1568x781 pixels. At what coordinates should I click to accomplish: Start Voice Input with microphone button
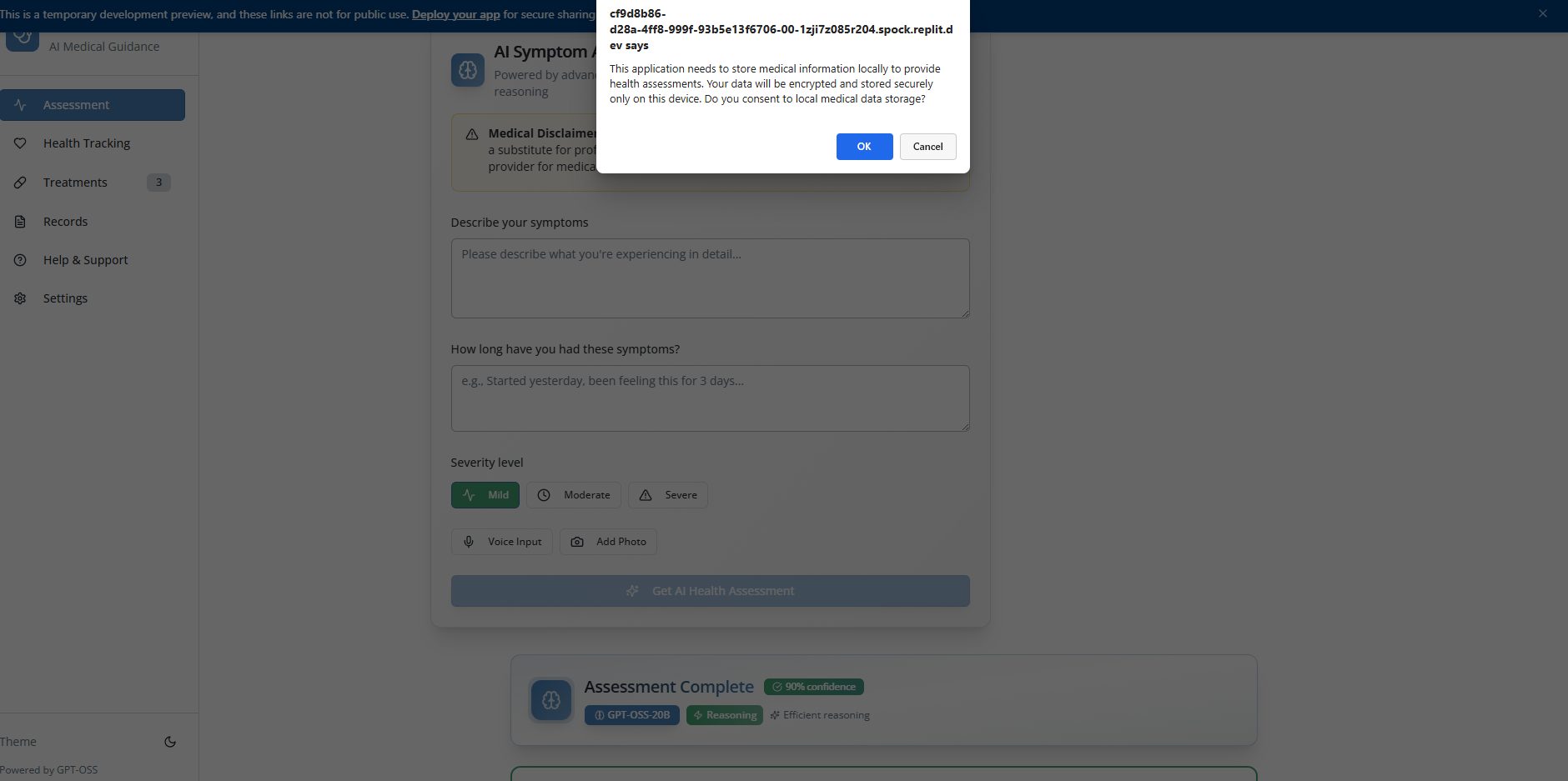[502, 542]
